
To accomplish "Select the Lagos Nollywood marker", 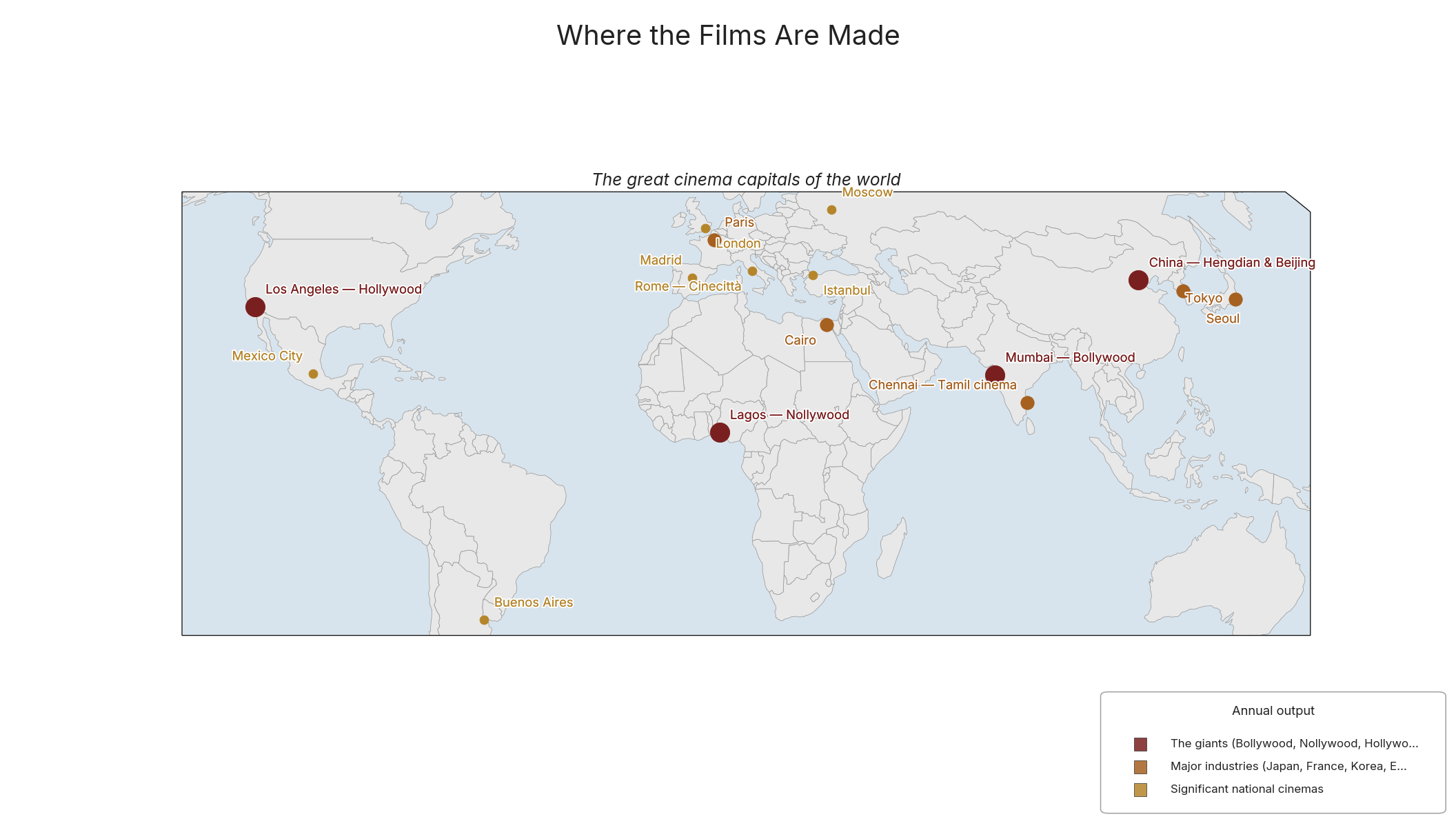I will 720,432.
